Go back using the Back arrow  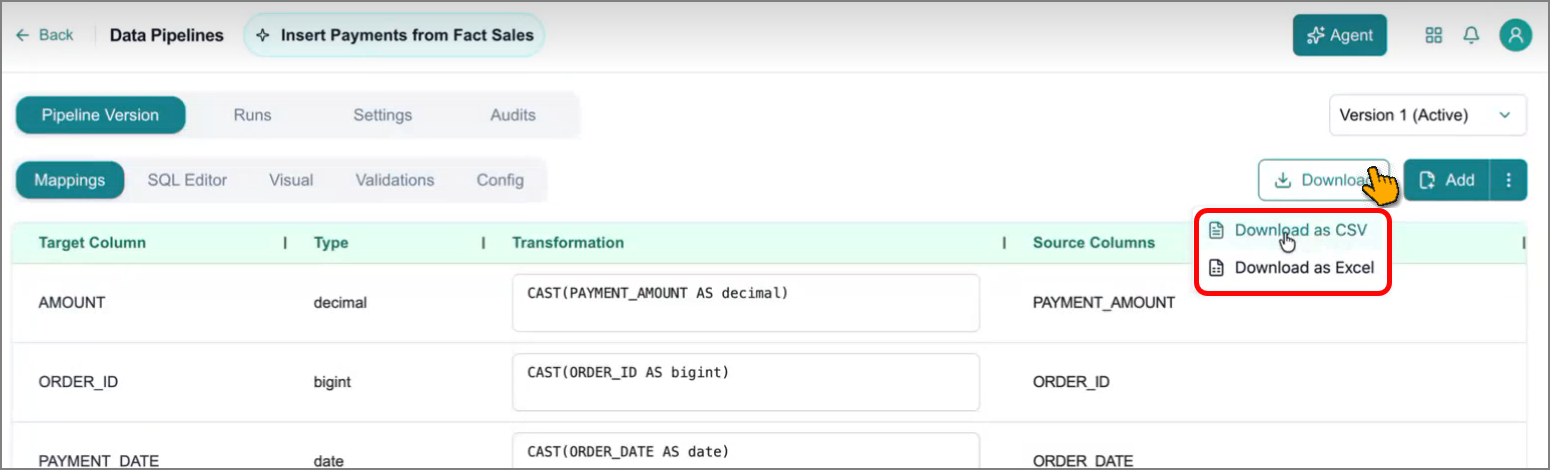[x=44, y=35]
